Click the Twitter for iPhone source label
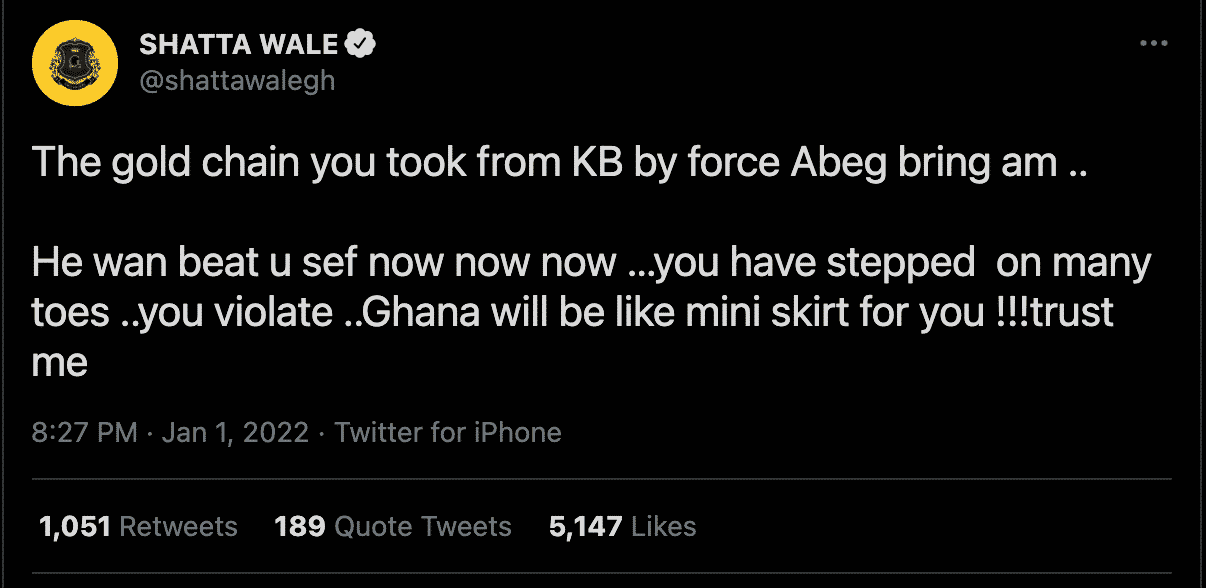The width and height of the screenshot is (1206, 588). pyautogui.click(x=448, y=433)
